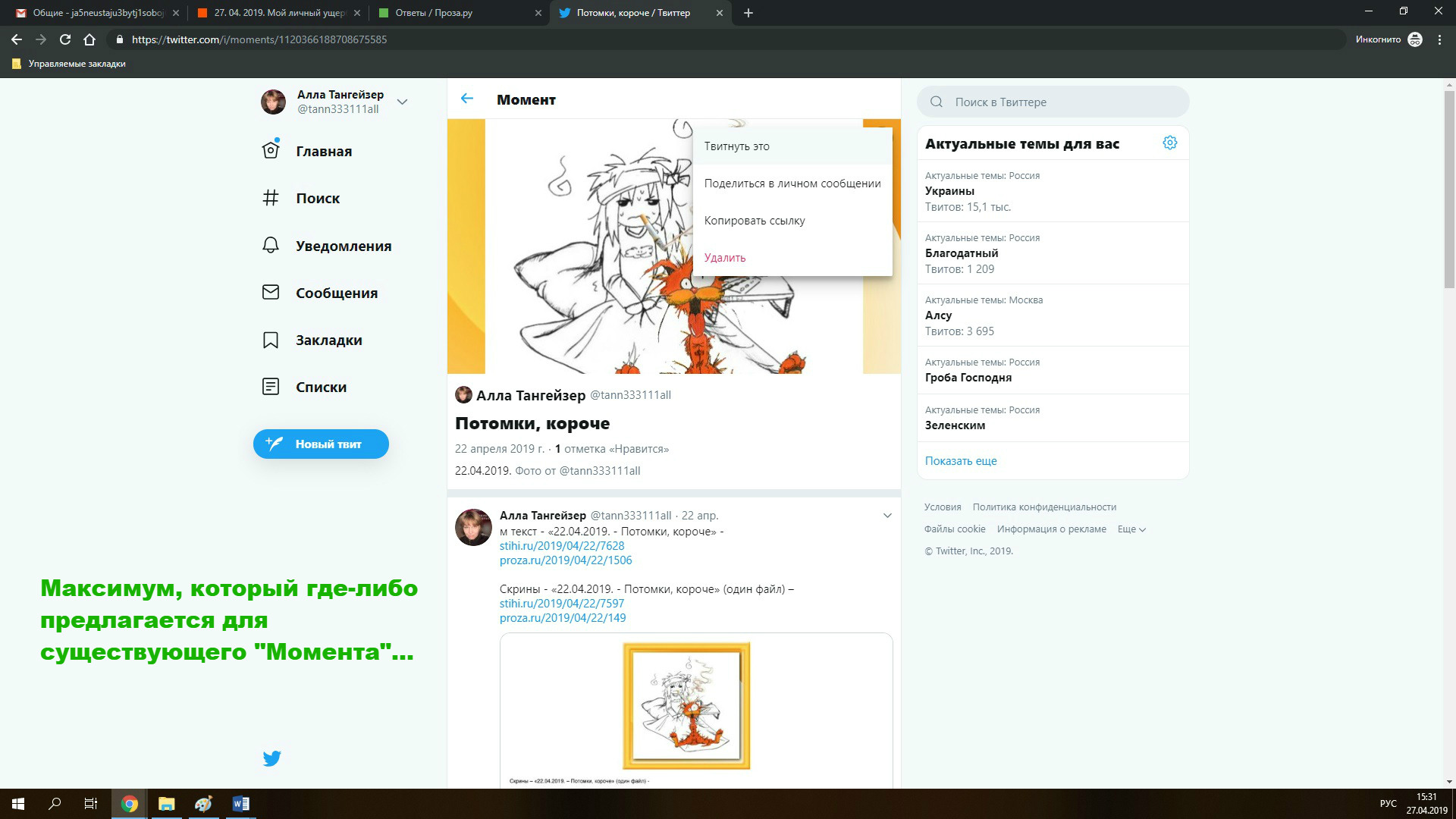The height and width of the screenshot is (819, 1456).
Task: Open the Гроба Господня trending topic
Action: coord(1053,370)
